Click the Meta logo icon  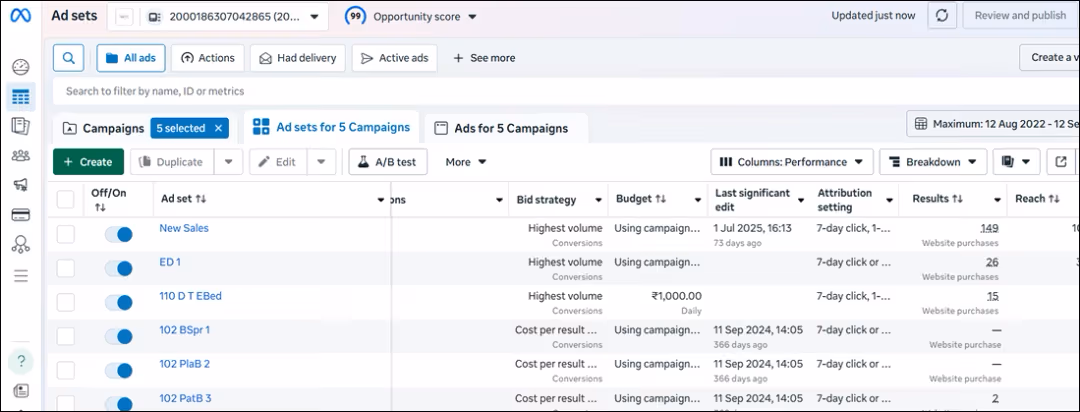[x=20, y=16]
